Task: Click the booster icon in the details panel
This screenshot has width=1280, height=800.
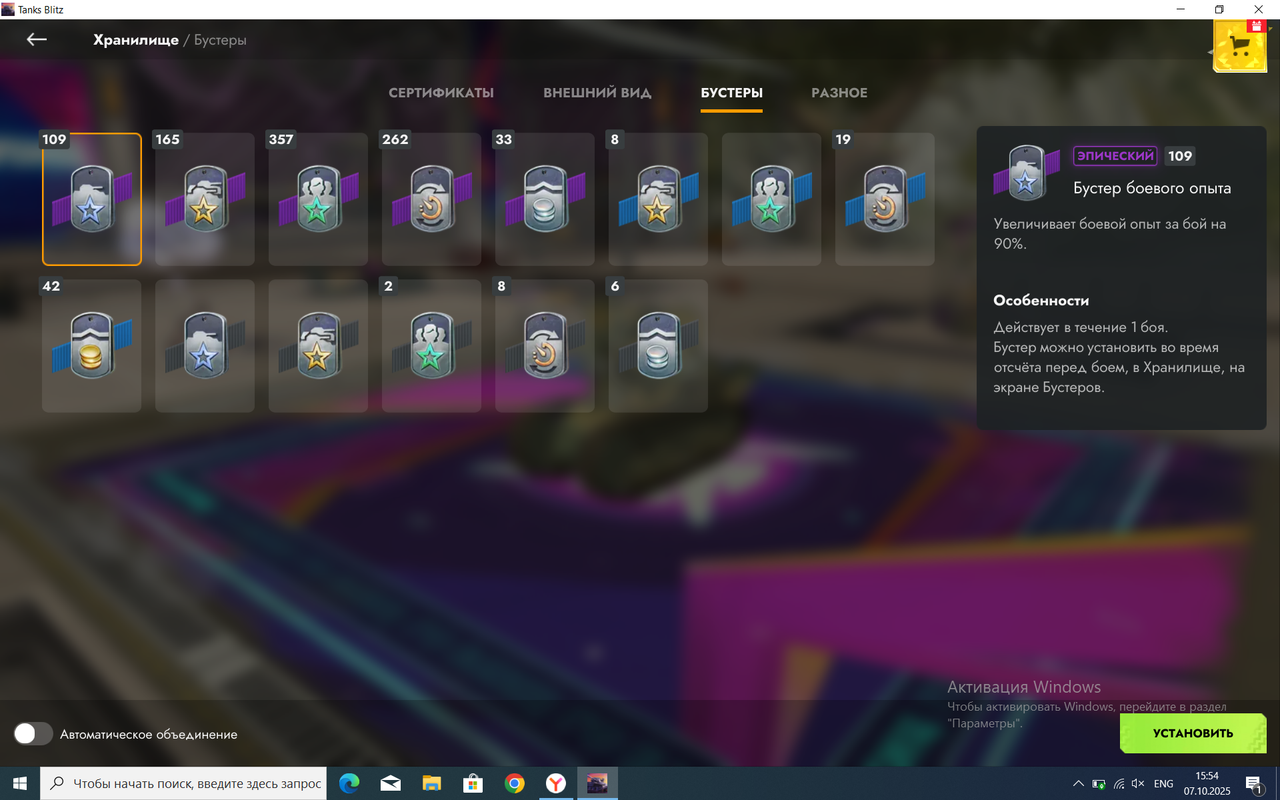Action: tap(1026, 173)
